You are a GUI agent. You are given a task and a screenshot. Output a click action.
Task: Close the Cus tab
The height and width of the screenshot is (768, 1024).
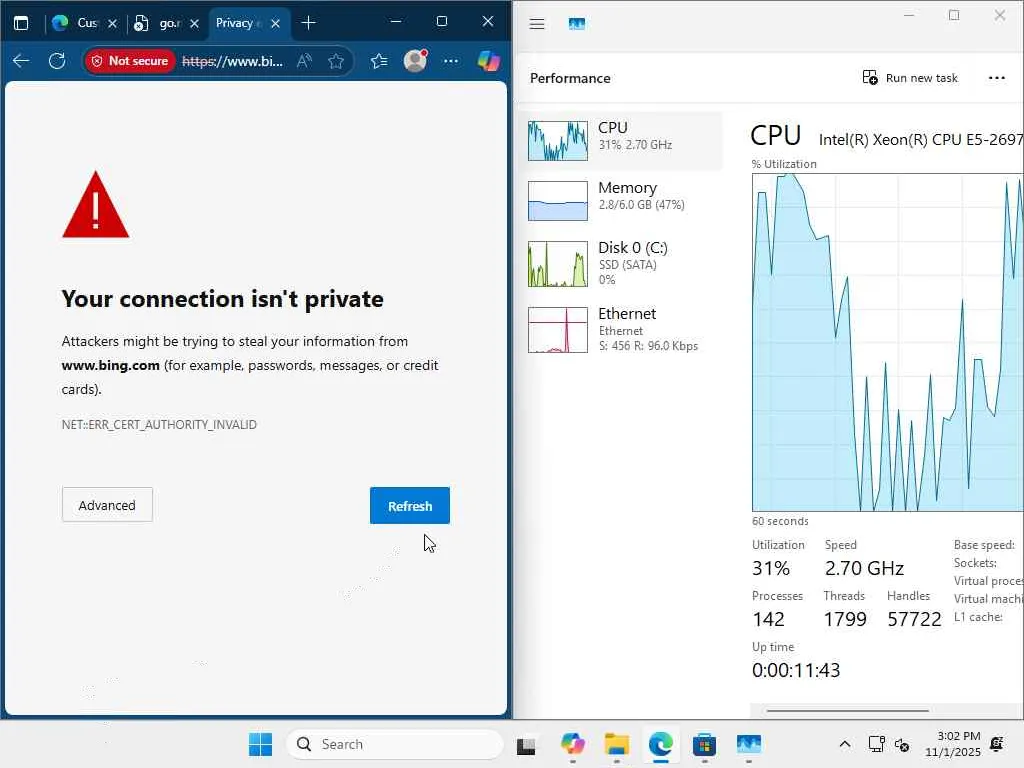[x=112, y=24]
